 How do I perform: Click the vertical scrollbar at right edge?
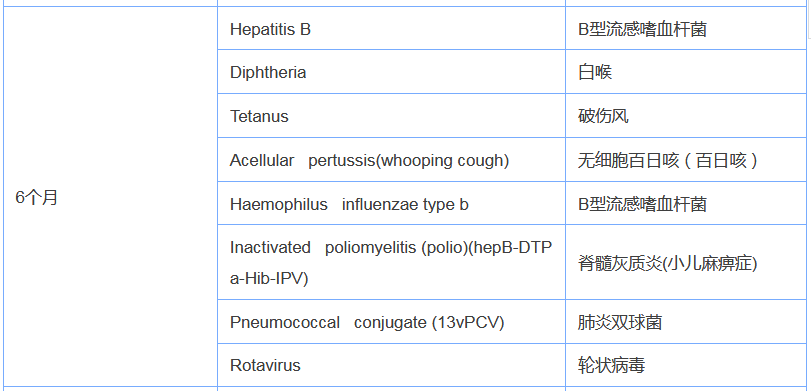[809, 196]
